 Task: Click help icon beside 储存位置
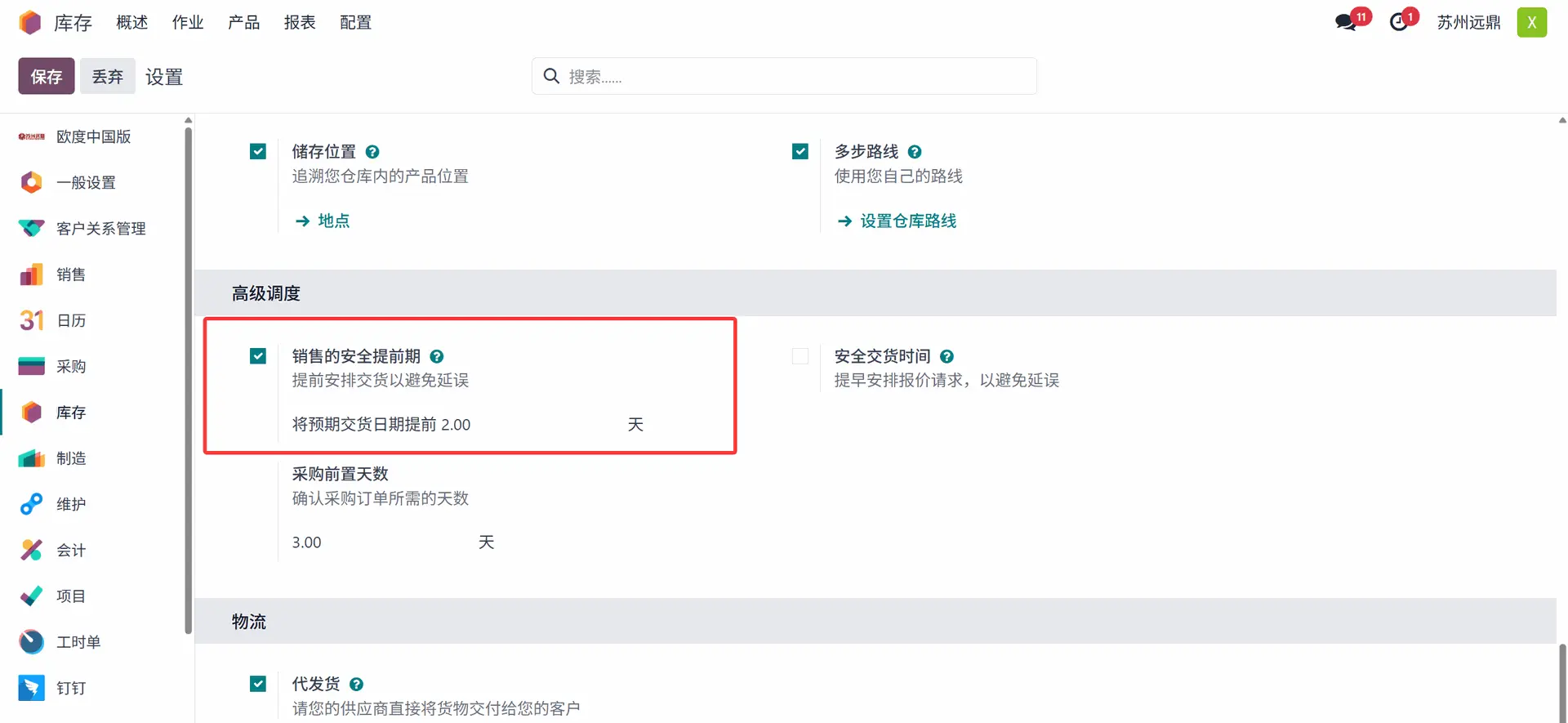(372, 152)
